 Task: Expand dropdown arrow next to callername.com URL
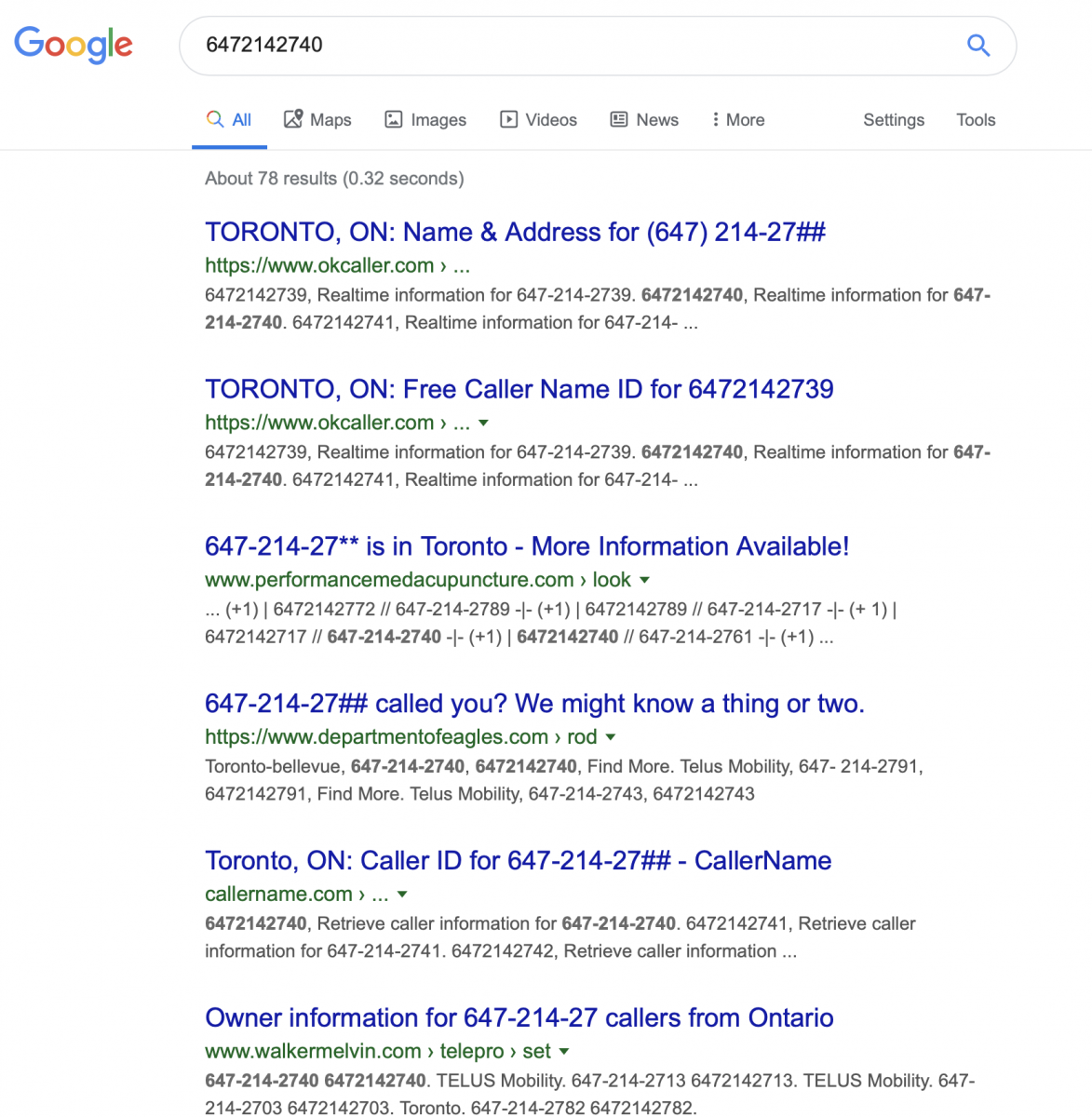point(402,895)
